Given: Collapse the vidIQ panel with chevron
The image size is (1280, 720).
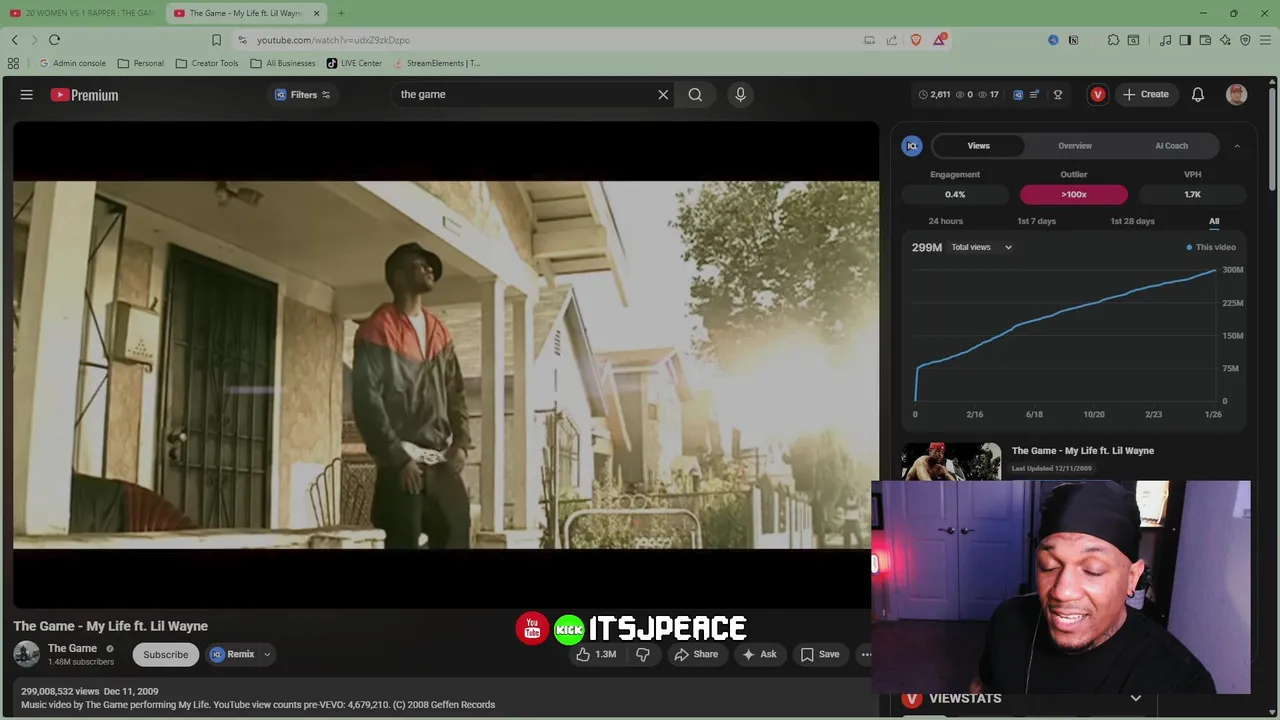Looking at the screenshot, I should 1237,146.
